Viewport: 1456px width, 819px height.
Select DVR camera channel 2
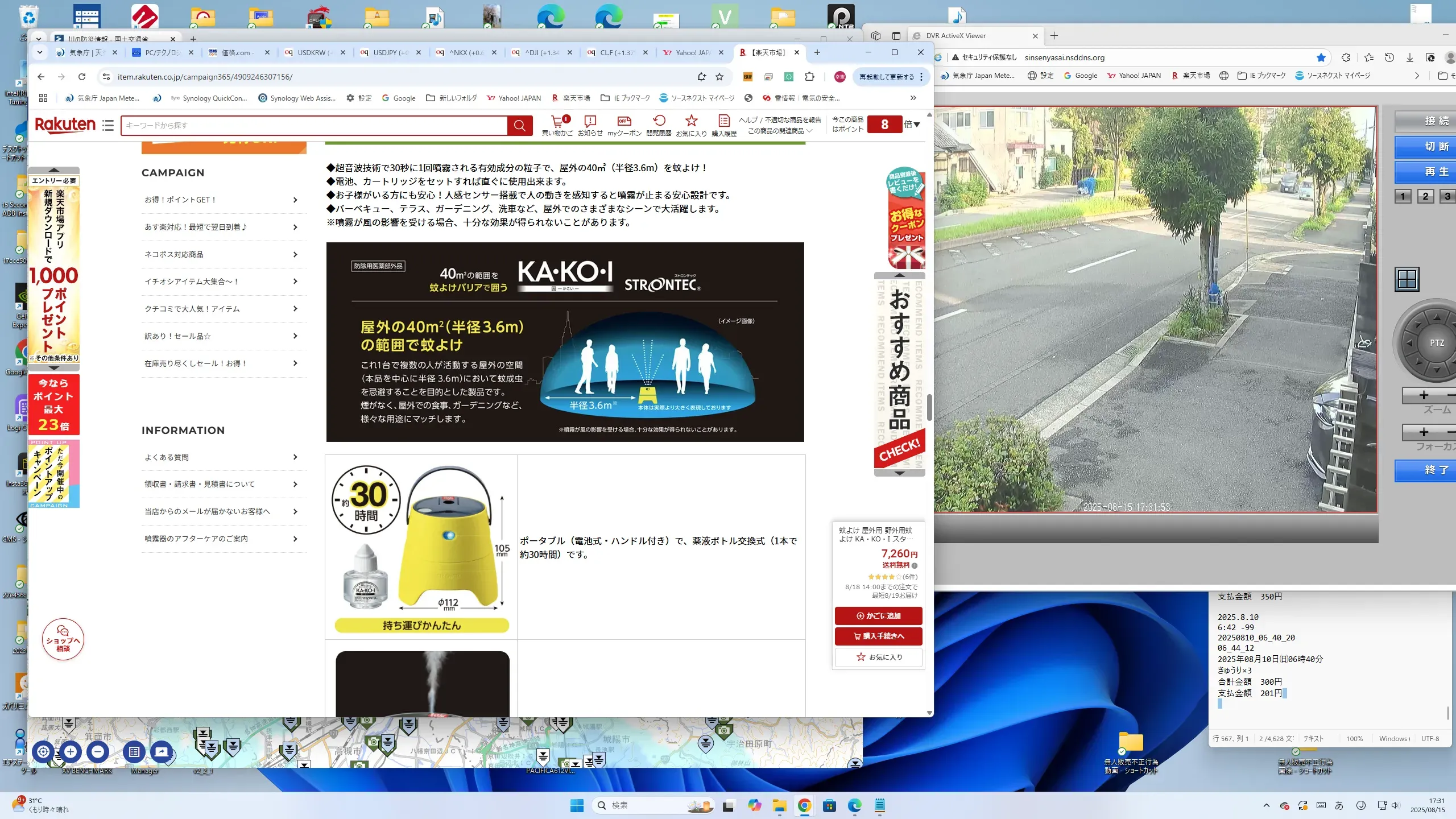(1425, 196)
